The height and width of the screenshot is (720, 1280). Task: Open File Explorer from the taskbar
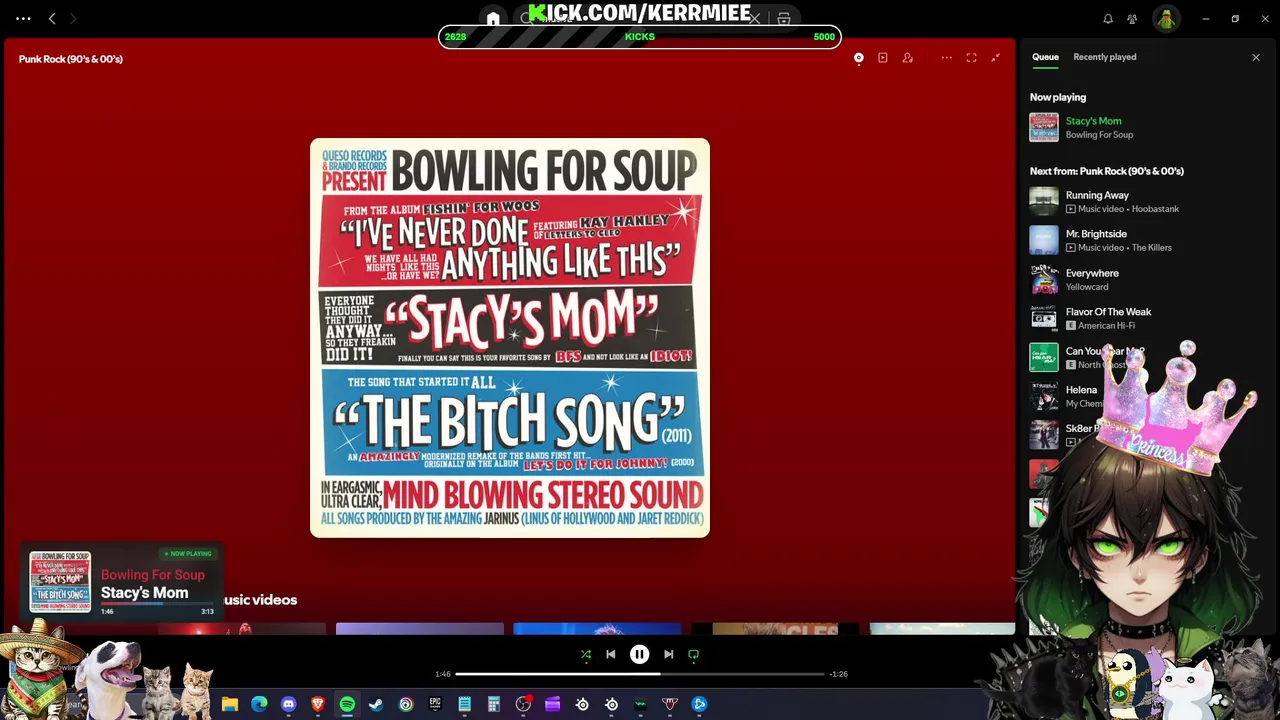tap(230, 705)
